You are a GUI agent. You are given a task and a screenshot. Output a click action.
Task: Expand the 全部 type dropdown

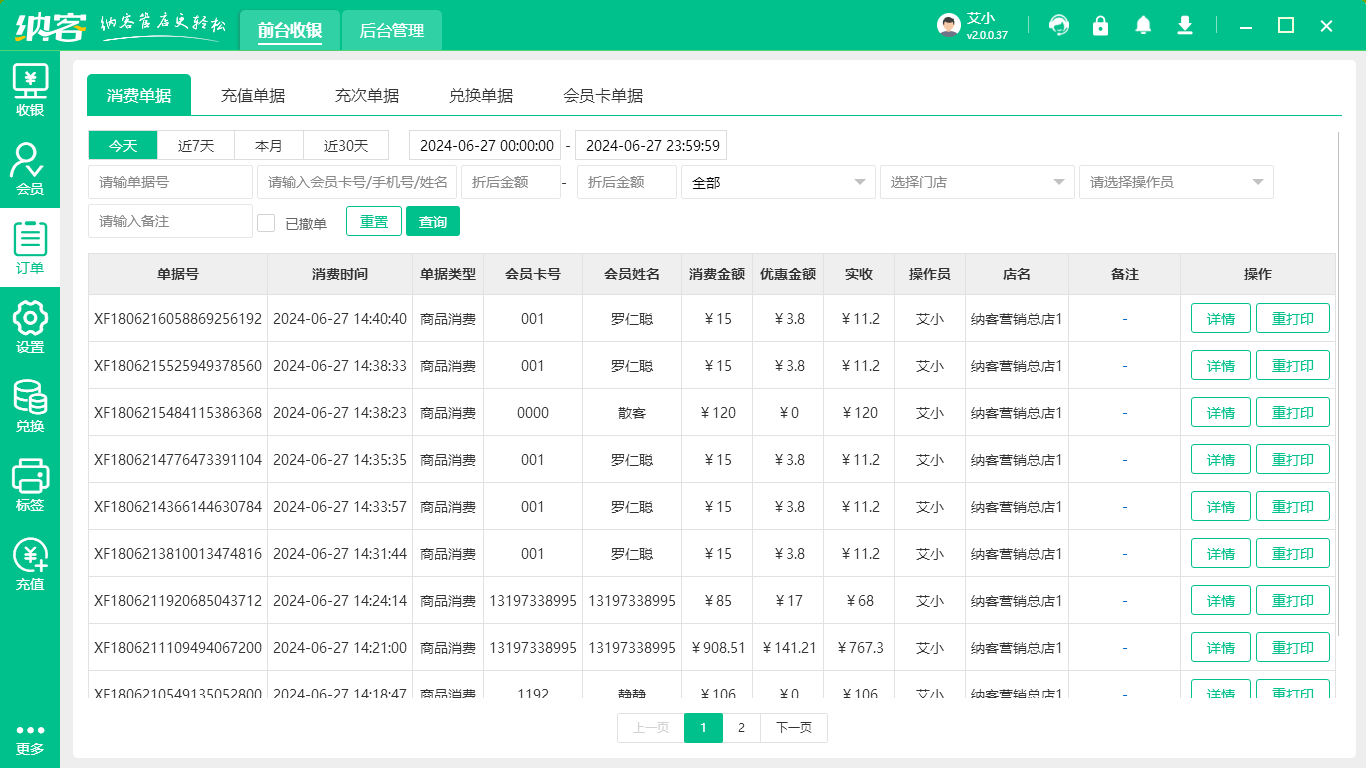(x=778, y=182)
